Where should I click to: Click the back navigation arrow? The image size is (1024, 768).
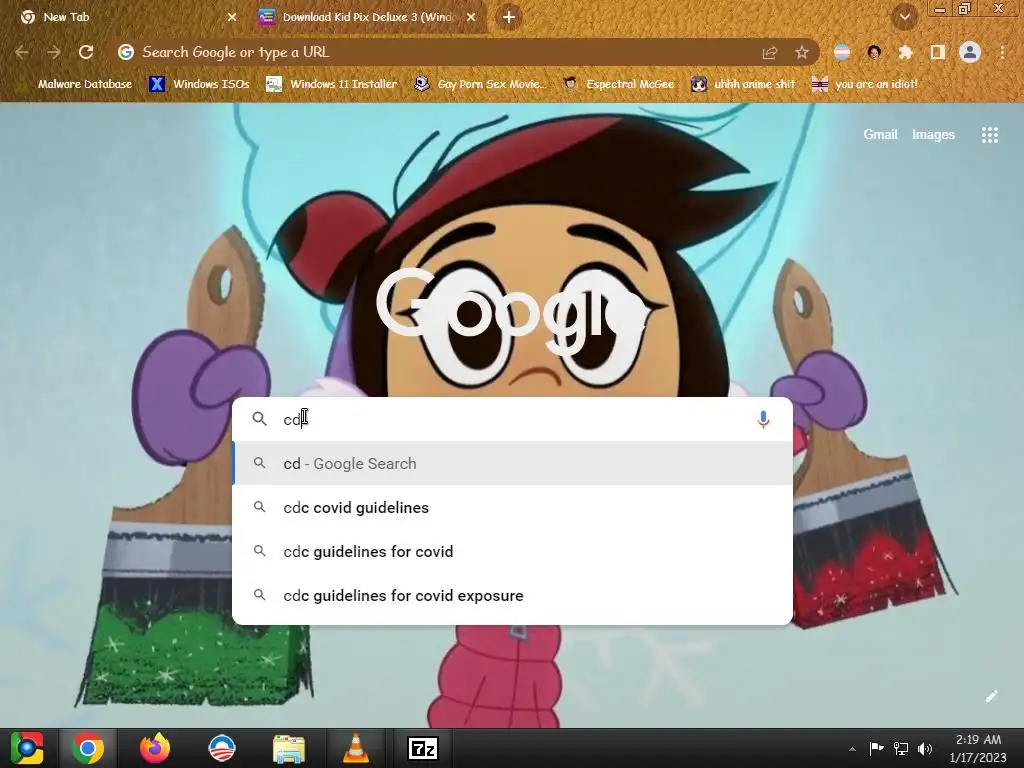[22, 52]
